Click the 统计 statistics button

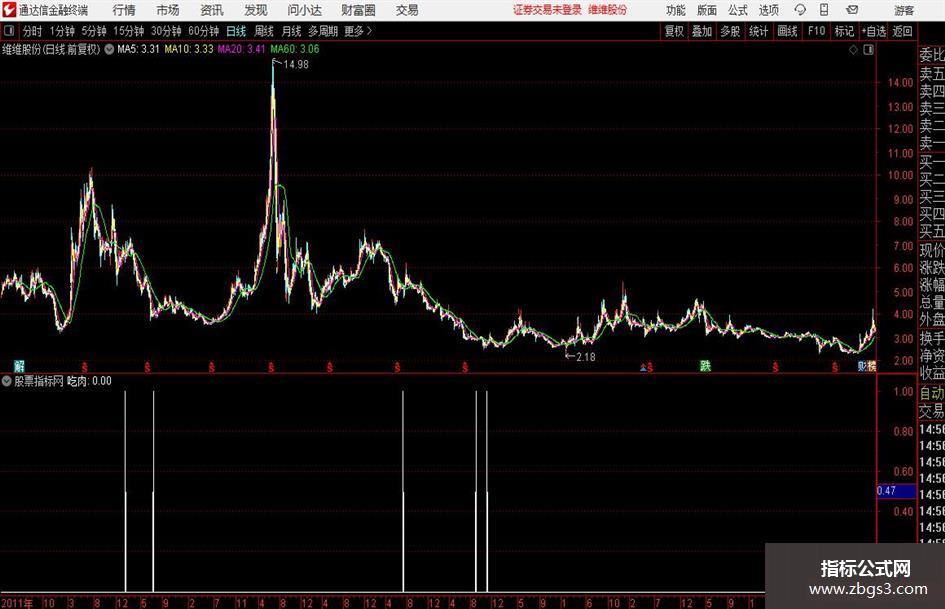[x=758, y=31]
